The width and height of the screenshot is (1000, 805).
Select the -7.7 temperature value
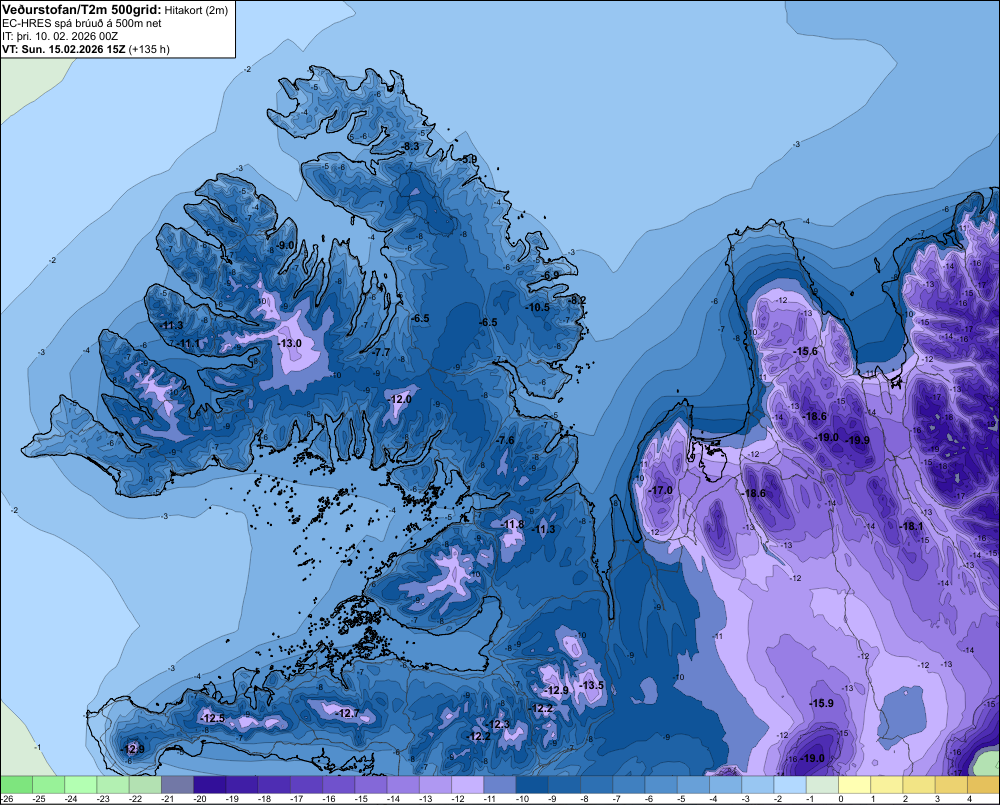380,353
